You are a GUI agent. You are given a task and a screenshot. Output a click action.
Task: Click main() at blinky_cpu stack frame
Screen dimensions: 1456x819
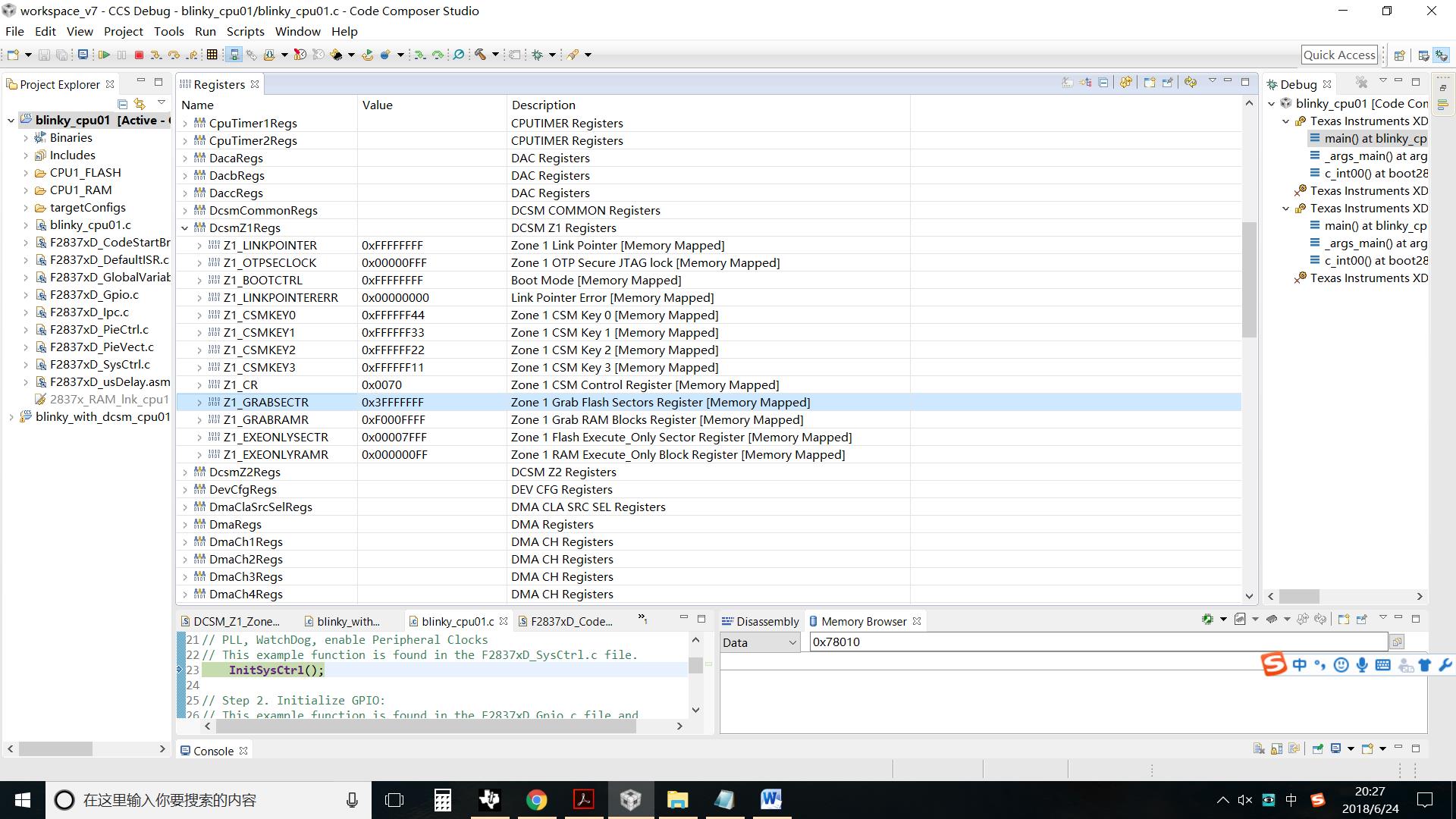coord(1374,139)
